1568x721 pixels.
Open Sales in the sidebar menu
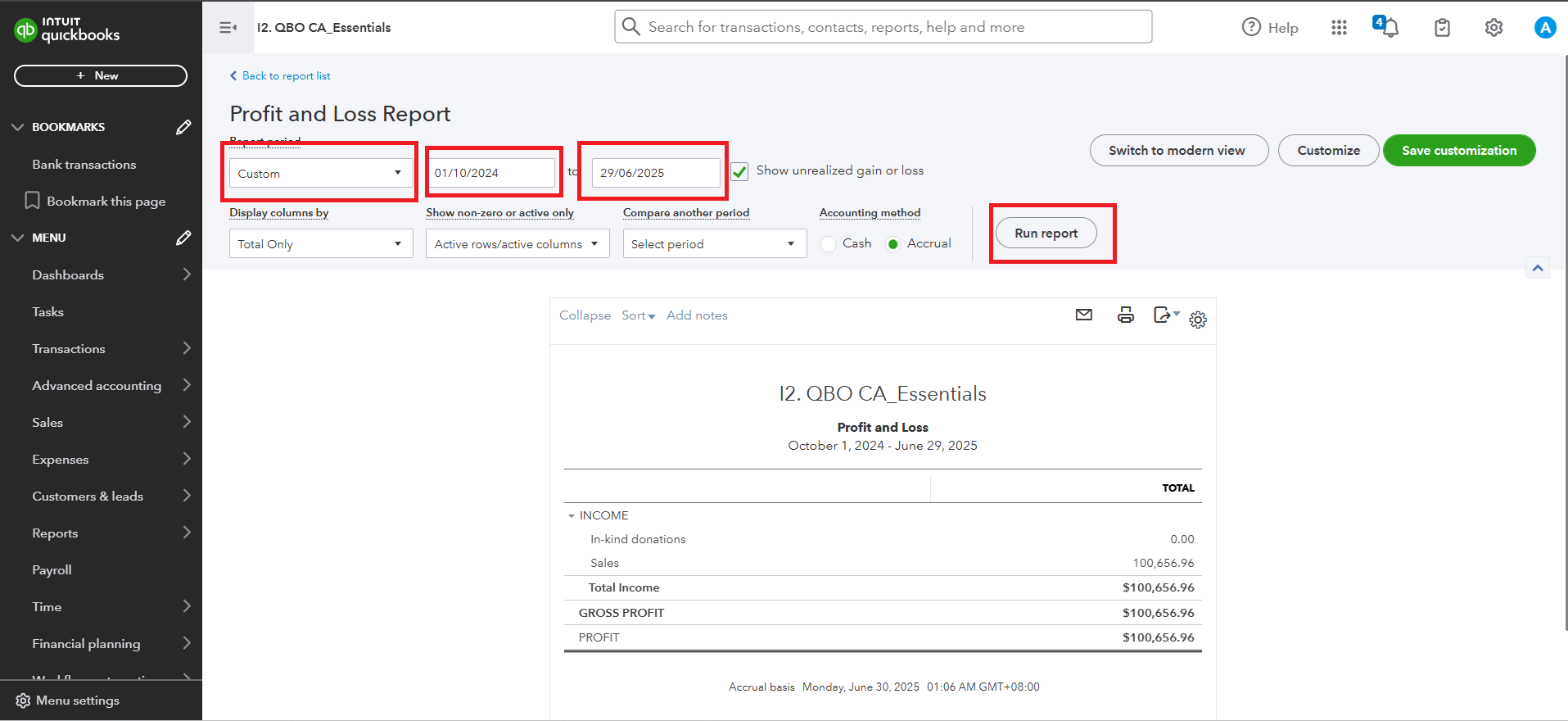[x=47, y=422]
